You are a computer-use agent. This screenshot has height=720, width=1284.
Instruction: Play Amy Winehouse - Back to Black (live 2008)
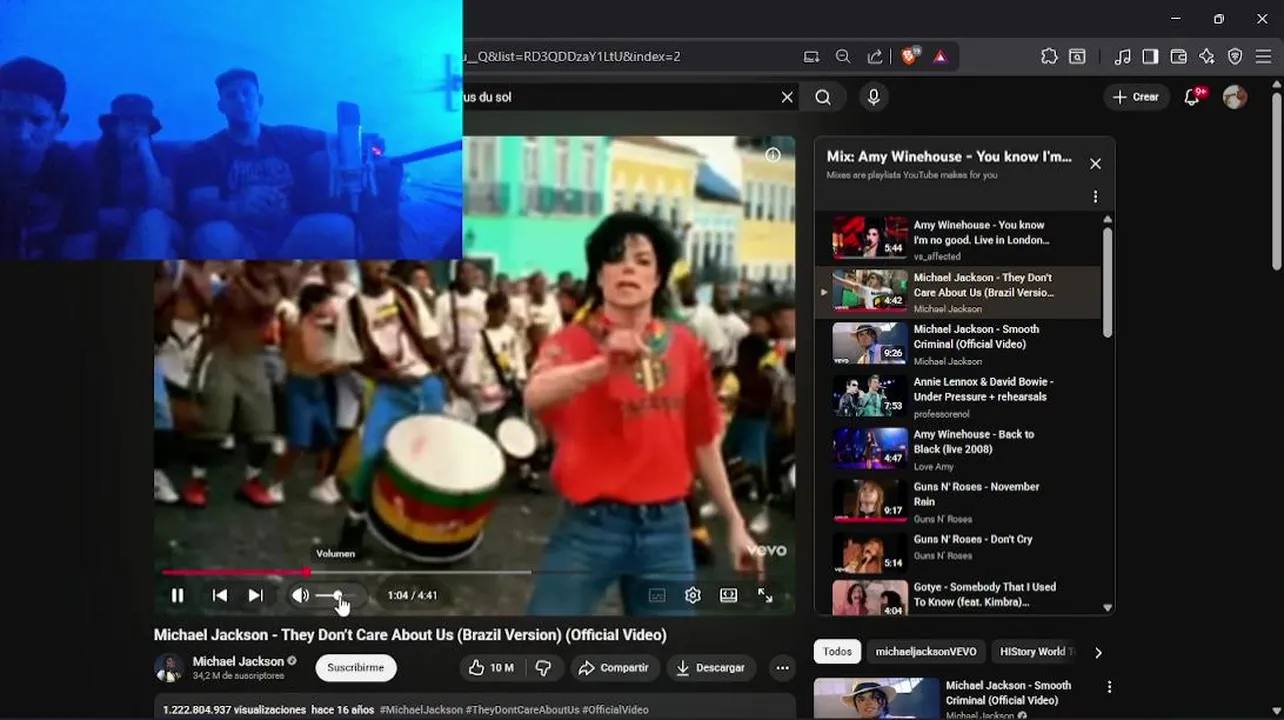(x=958, y=449)
